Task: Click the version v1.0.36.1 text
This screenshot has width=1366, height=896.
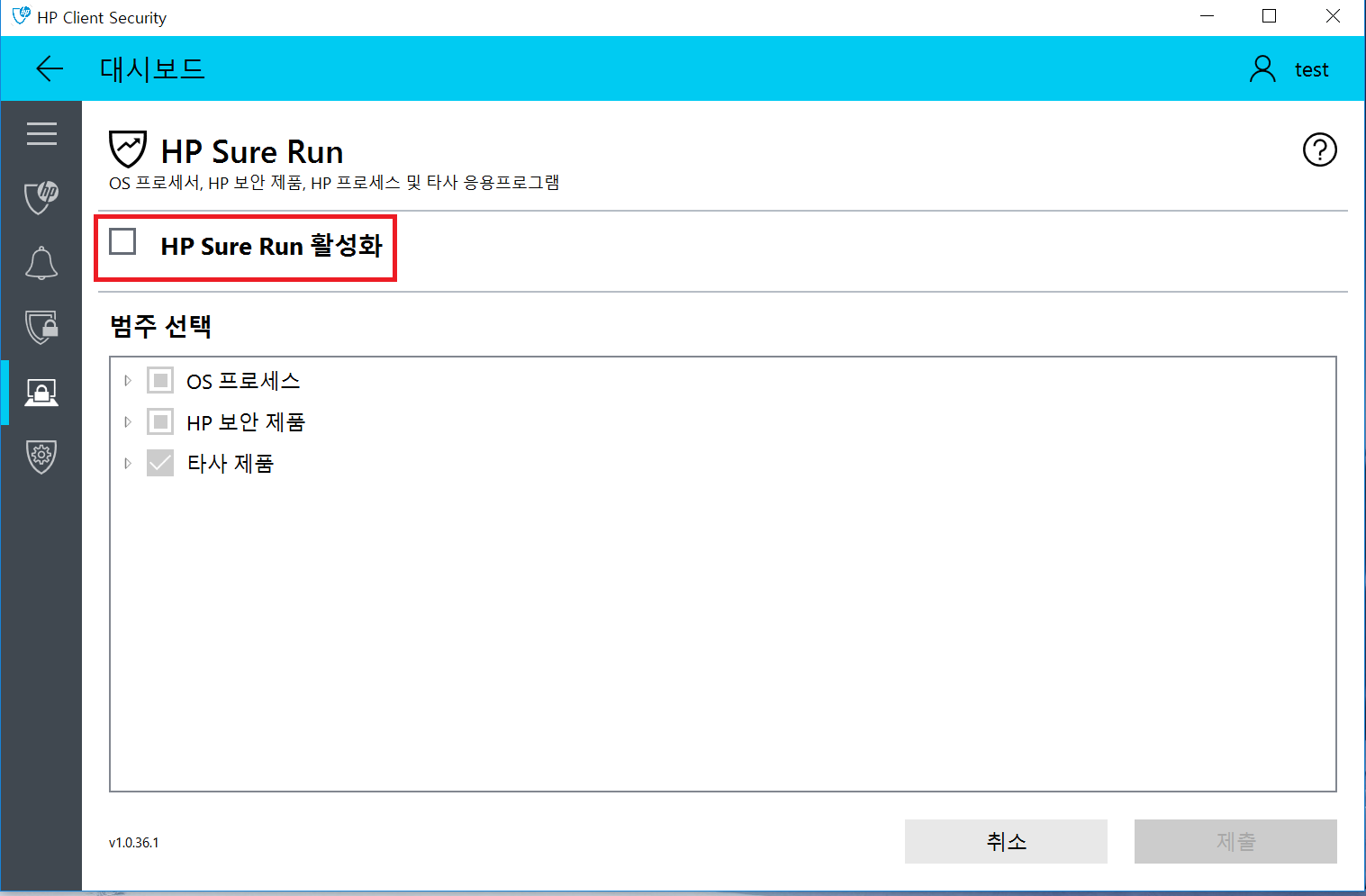Action: tap(133, 843)
